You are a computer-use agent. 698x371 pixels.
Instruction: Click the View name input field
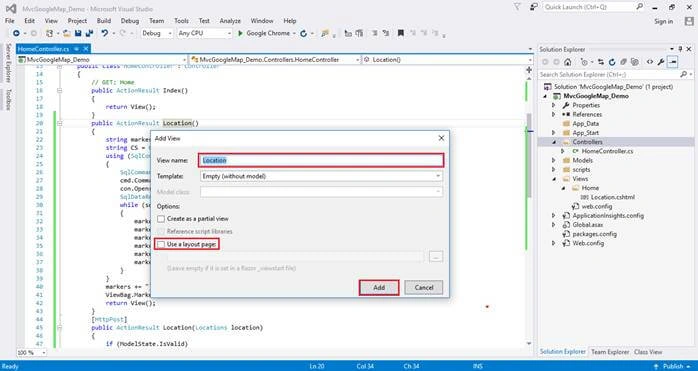pyautogui.click(x=321, y=160)
